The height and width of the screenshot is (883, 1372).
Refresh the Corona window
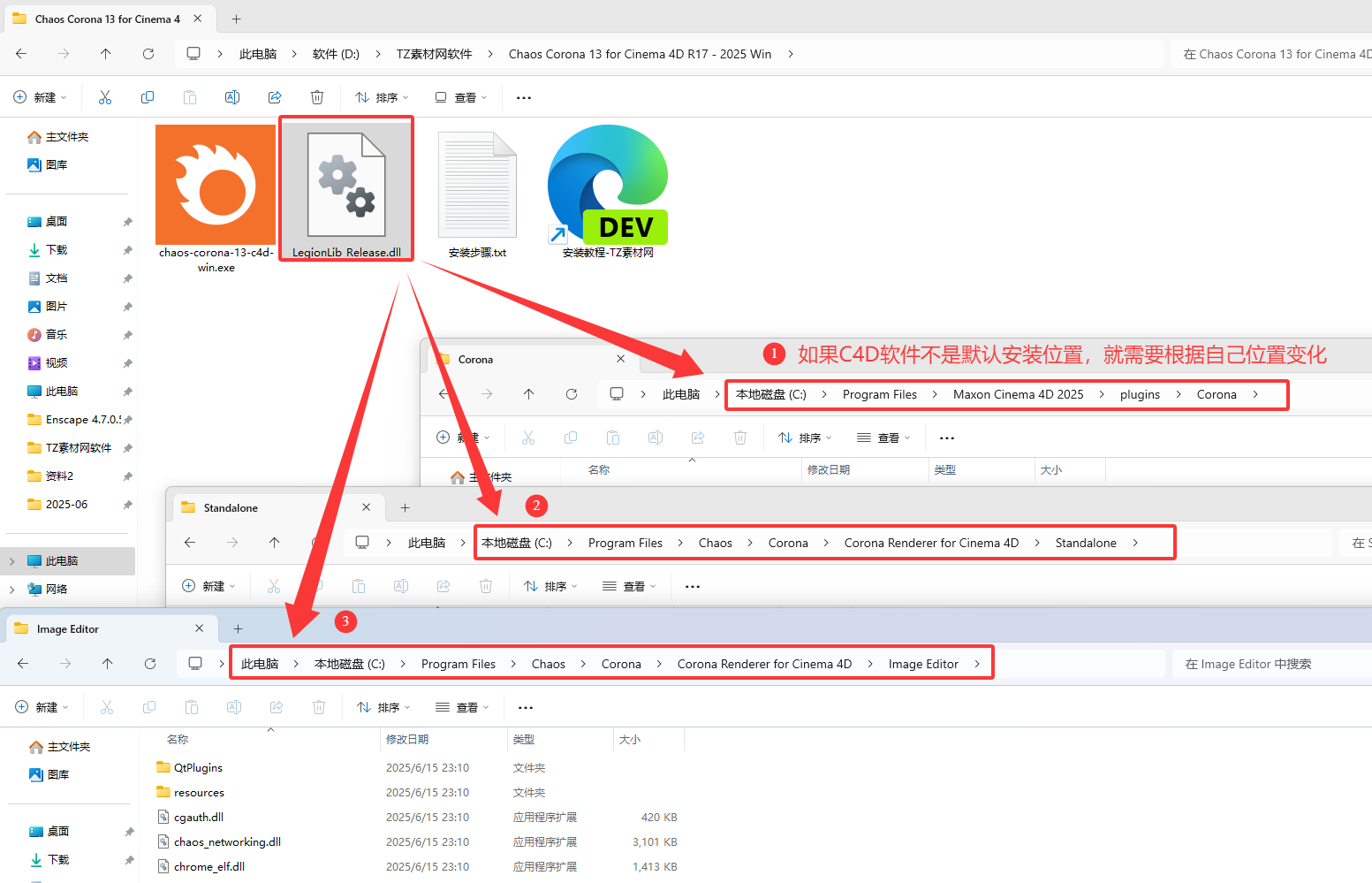coord(572,394)
